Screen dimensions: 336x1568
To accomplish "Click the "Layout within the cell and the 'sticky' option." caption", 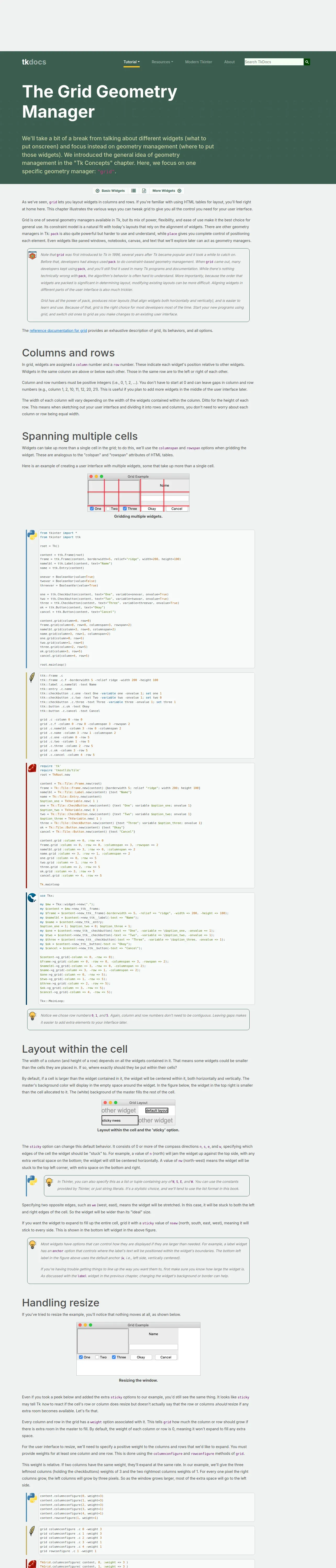I will coord(138,1130).
